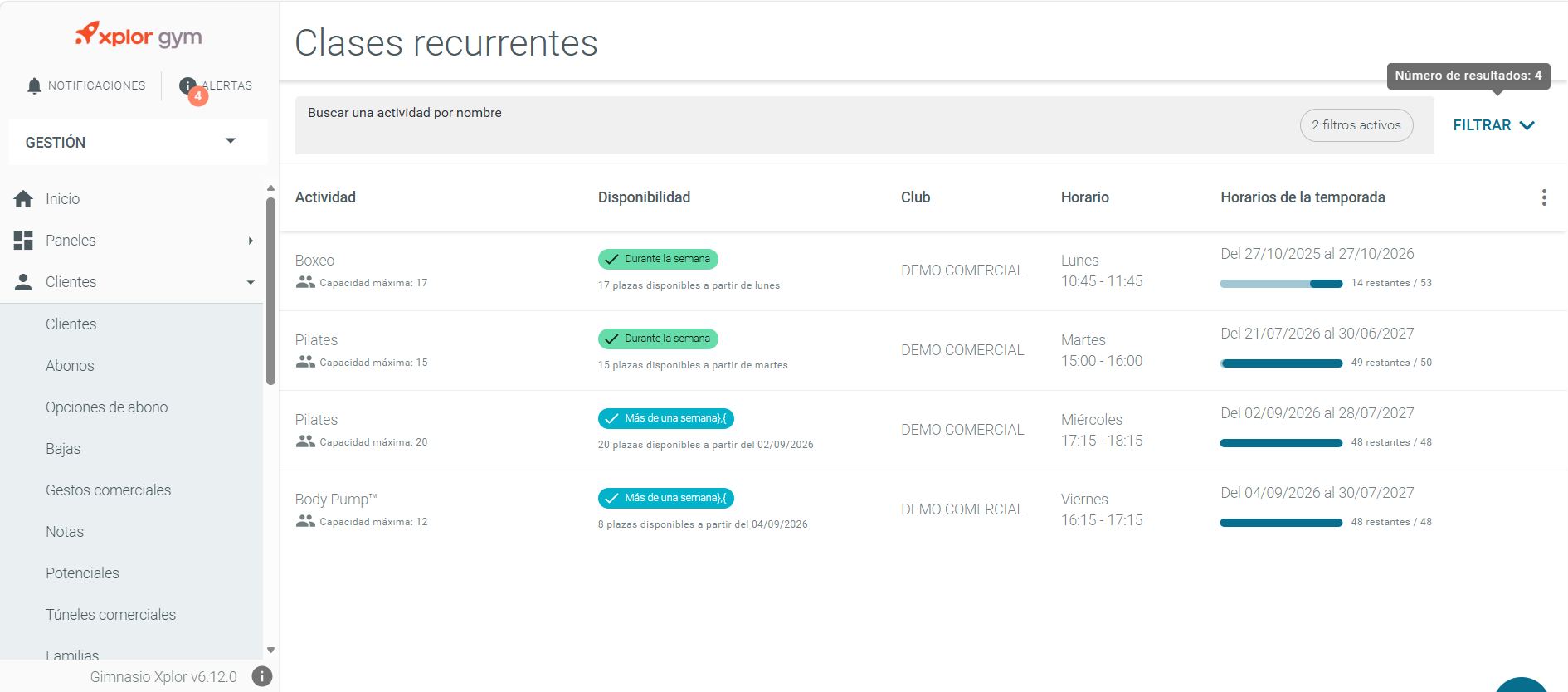Image resolution: width=1568 pixels, height=692 pixels.
Task: Click the Boxeo capacity people icon
Action: click(305, 282)
